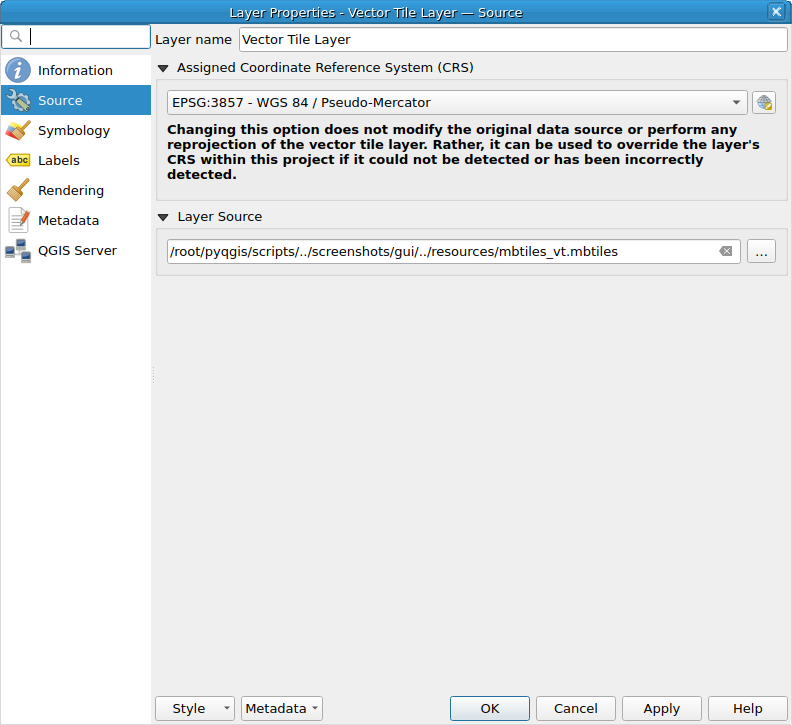Open the EPSG:3857 CRS dropdown
Viewport: 792px width, 725px height.
[457, 102]
